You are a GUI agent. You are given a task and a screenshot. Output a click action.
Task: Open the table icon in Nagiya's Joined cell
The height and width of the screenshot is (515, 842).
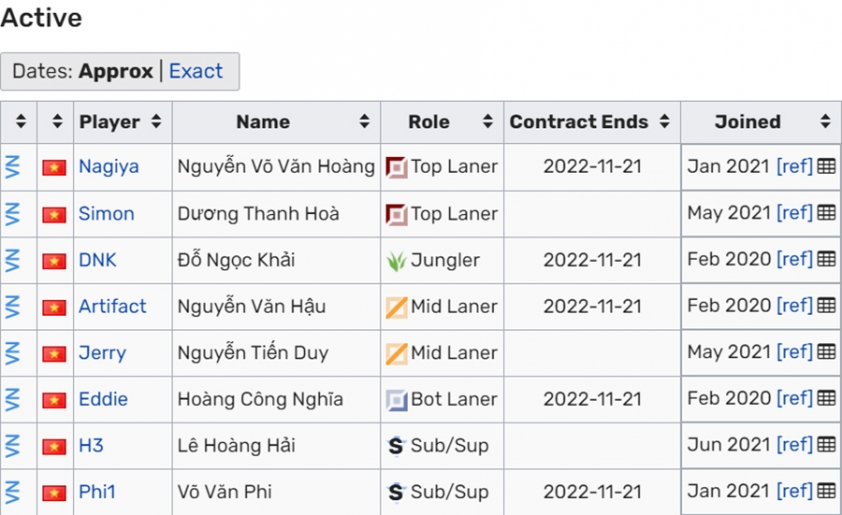pyautogui.click(x=826, y=166)
